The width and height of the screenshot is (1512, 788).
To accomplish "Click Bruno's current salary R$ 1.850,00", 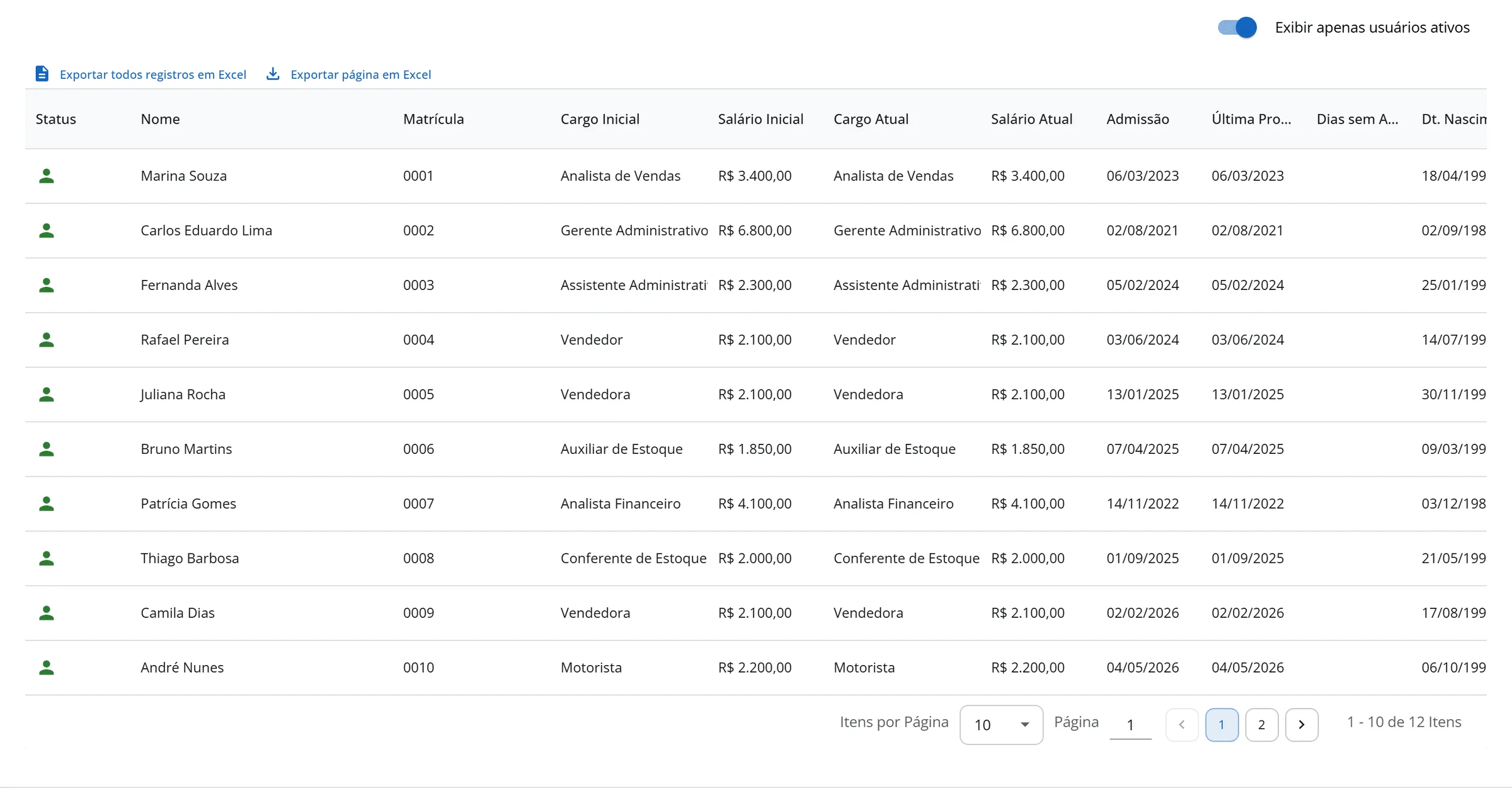I will click(1028, 449).
